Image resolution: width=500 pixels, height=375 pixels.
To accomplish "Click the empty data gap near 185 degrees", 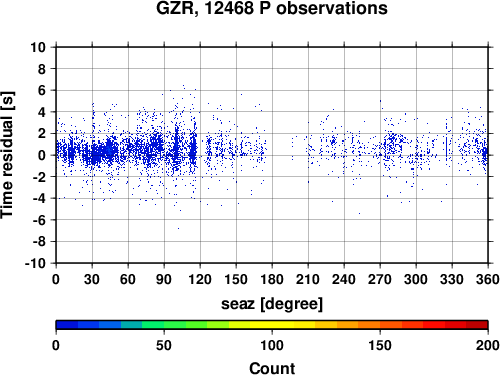I will (x=278, y=155).
